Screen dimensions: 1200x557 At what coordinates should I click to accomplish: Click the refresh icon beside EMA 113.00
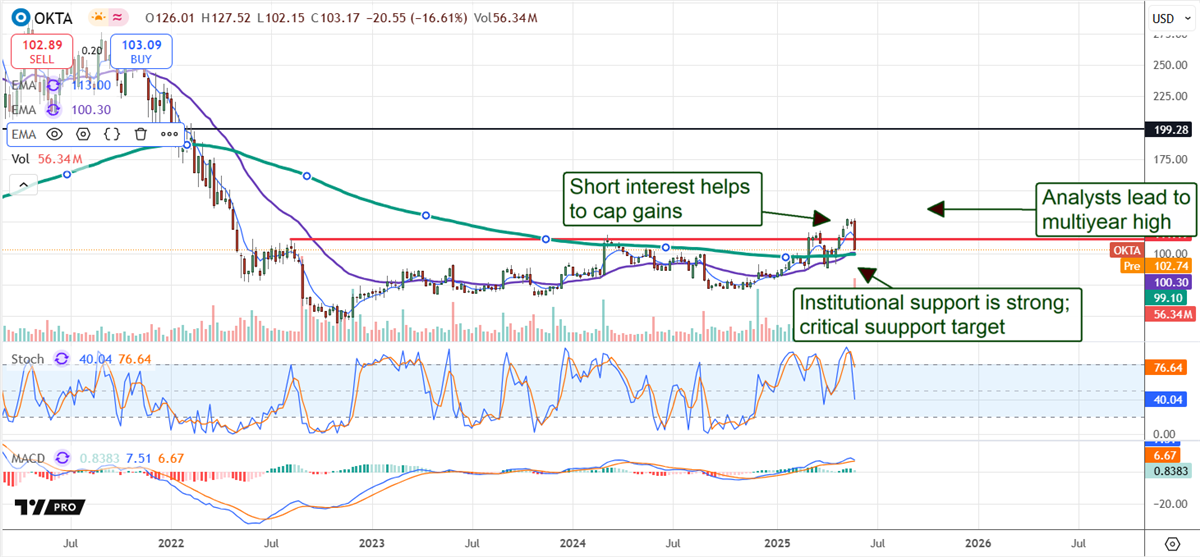click(x=51, y=85)
